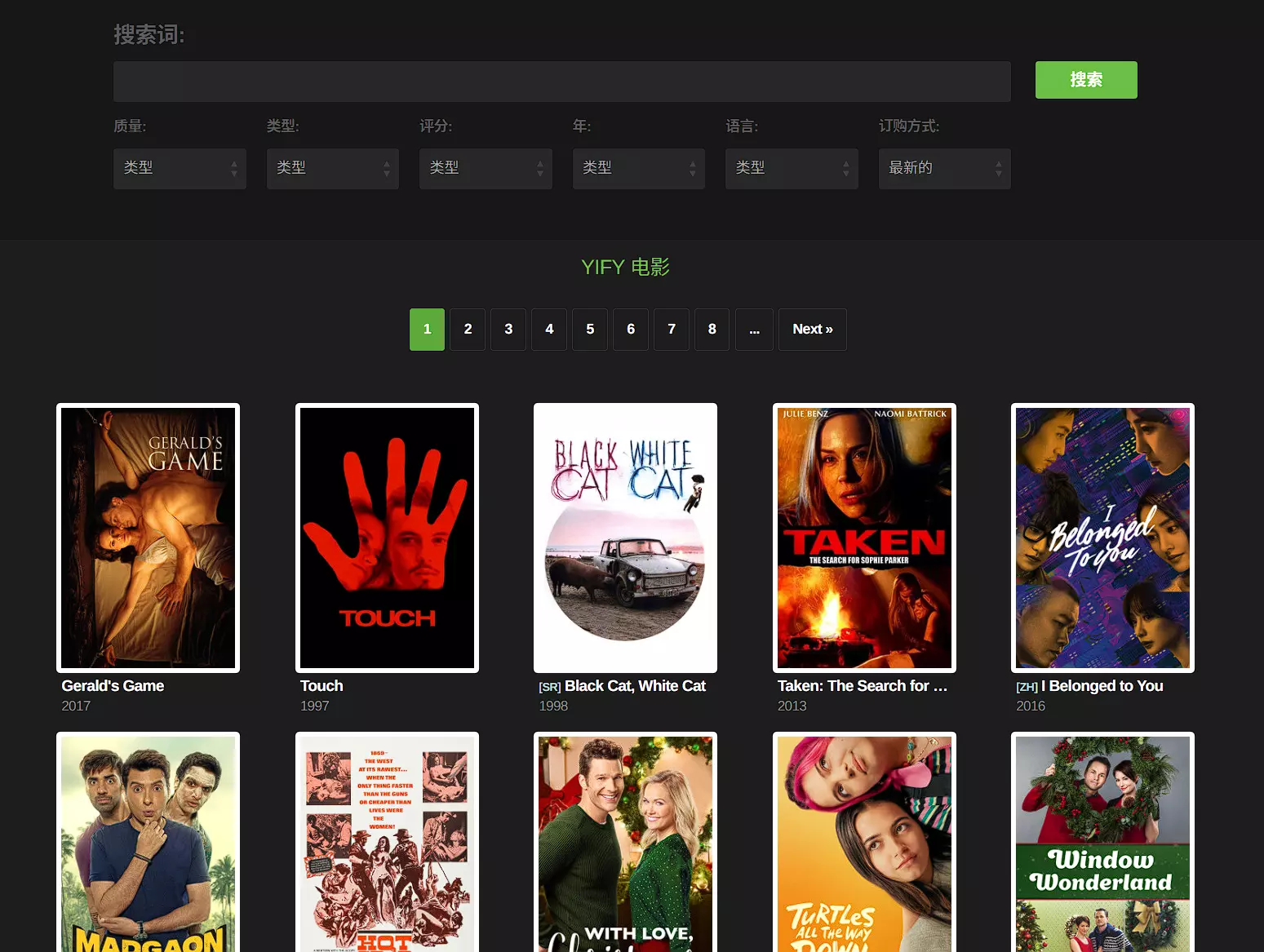Screen dimensions: 1264x952
Task: Click the Turtles All the Way Down poster
Action: tap(864, 844)
